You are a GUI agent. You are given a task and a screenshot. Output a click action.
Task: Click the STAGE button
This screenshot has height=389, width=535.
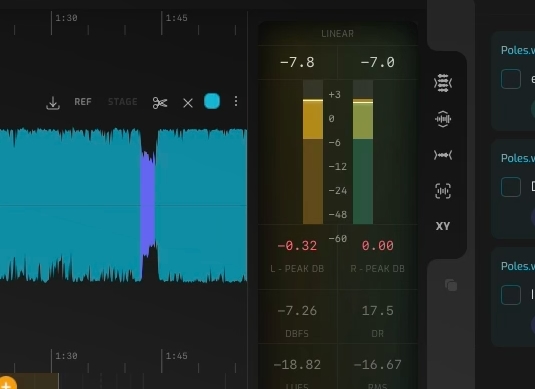123,102
